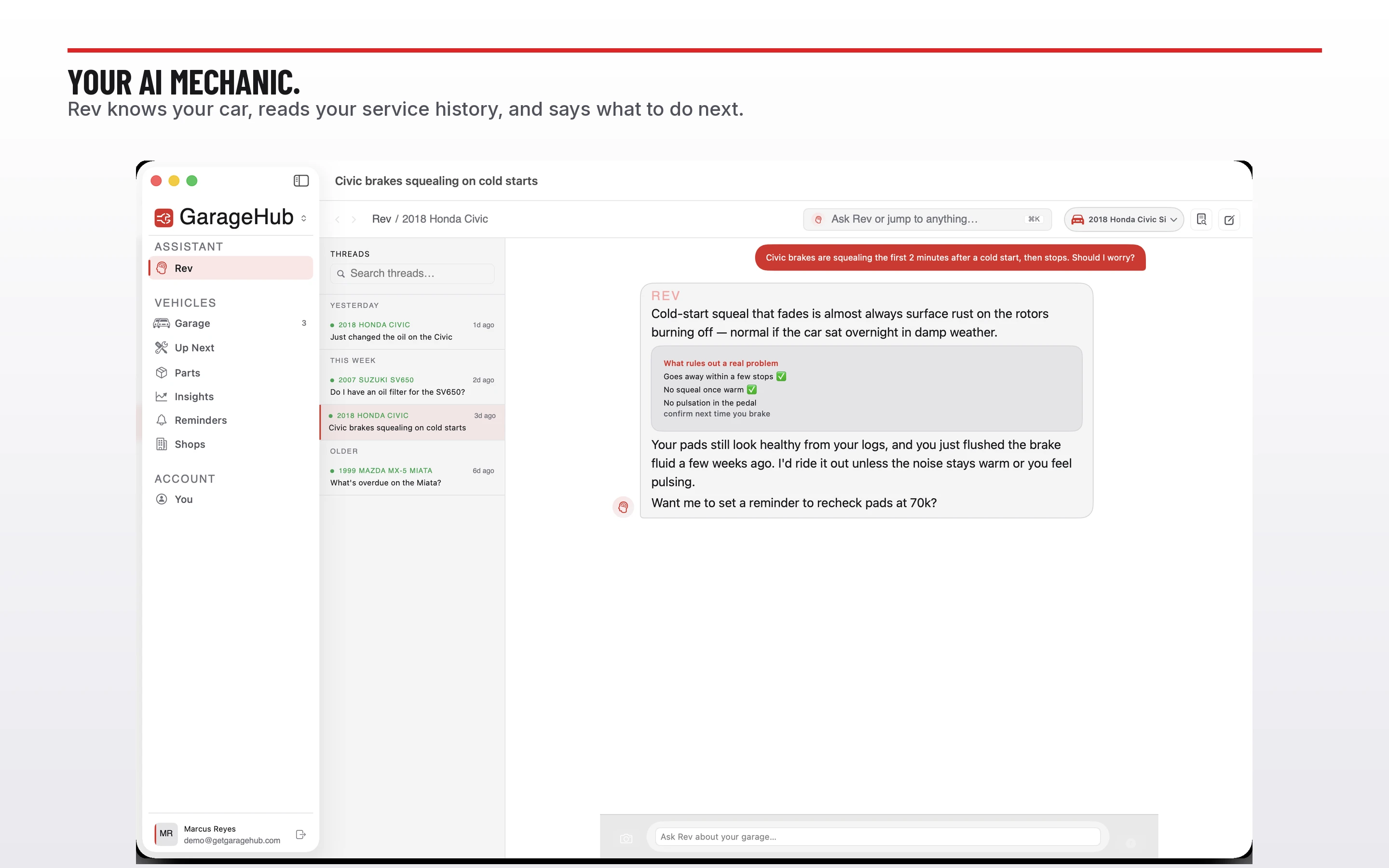This screenshot has width=1389, height=868.
Task: Focus the Search threads field
Action: [x=412, y=273]
